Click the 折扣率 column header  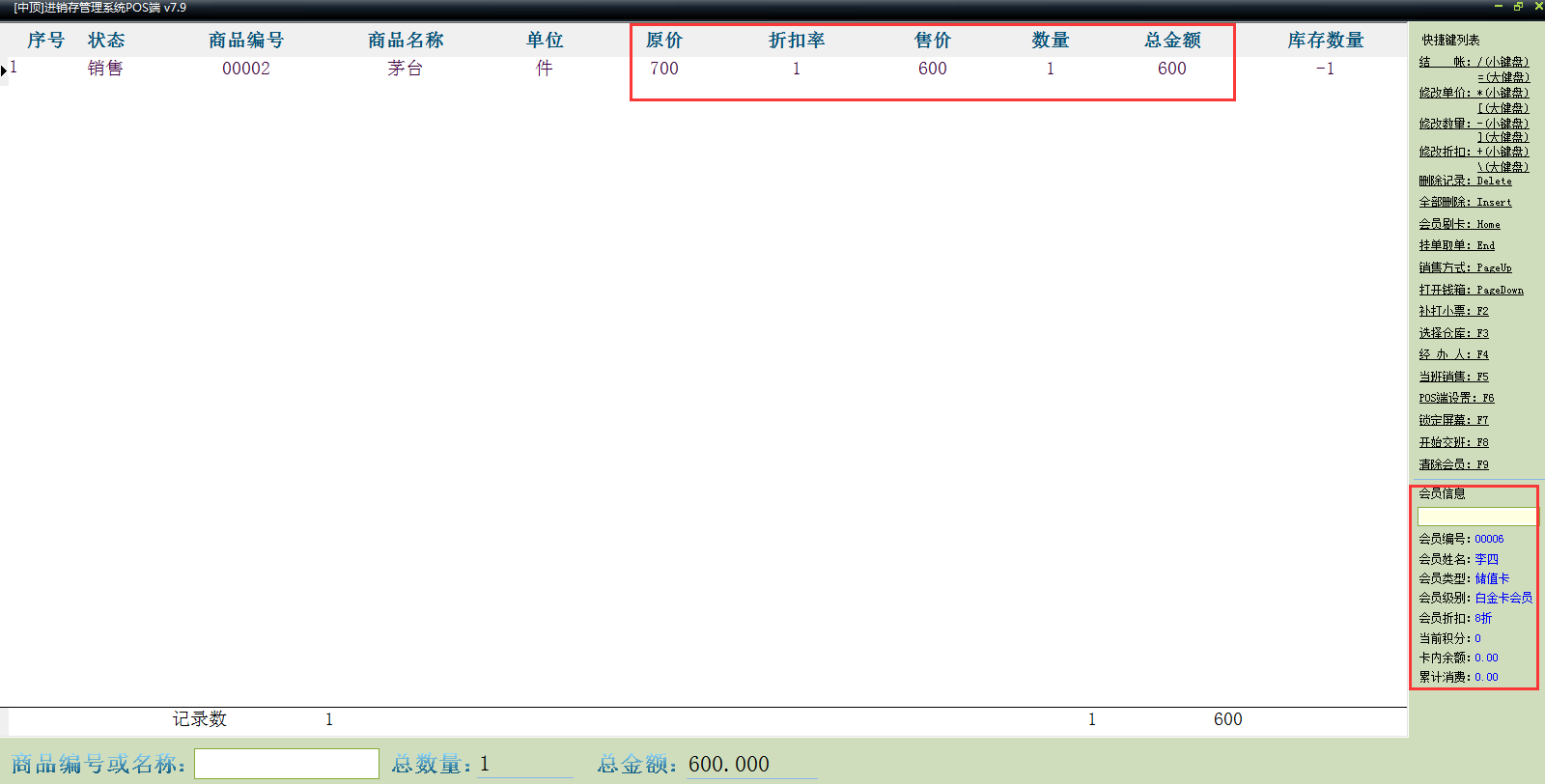(797, 40)
